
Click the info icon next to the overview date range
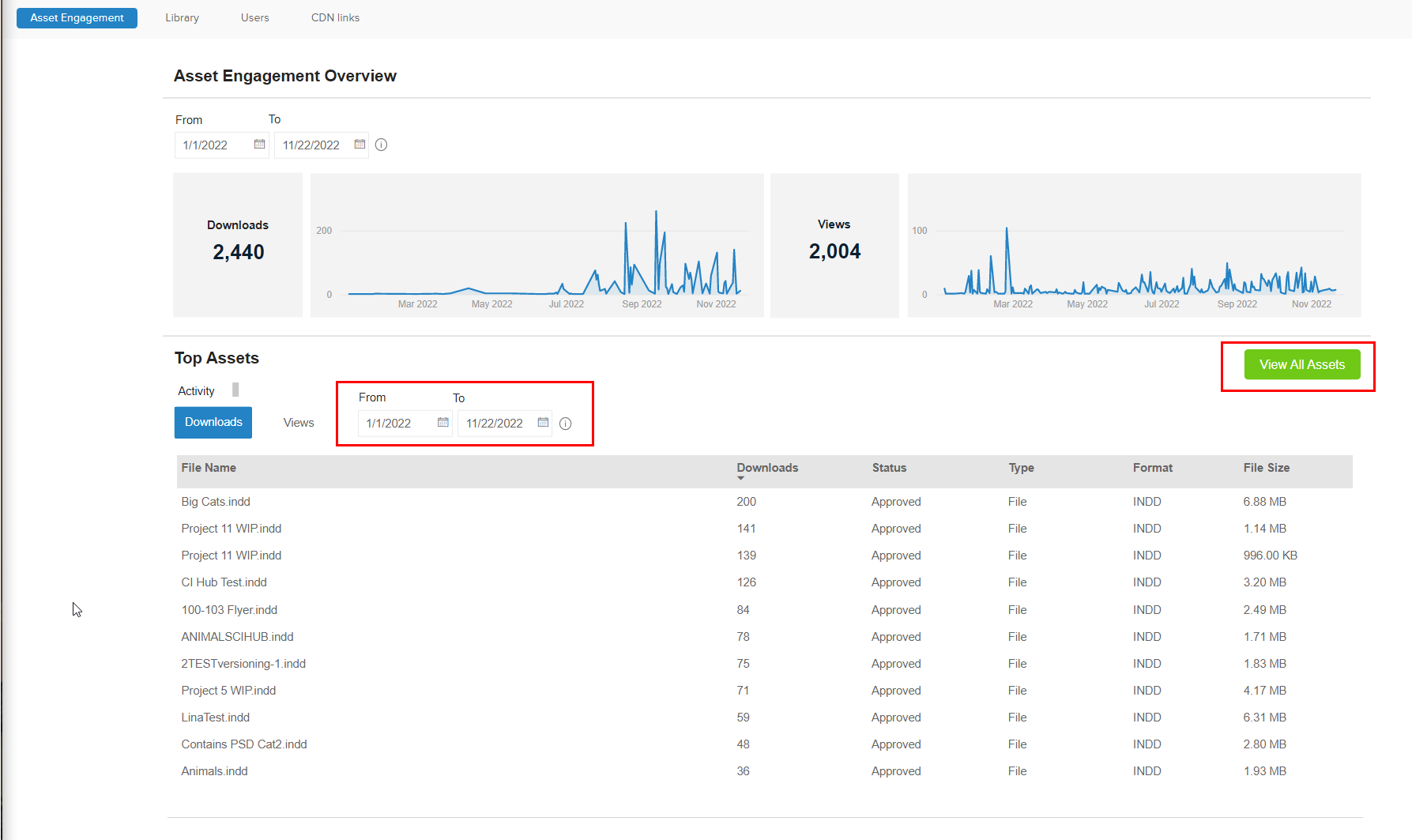pyautogui.click(x=381, y=145)
